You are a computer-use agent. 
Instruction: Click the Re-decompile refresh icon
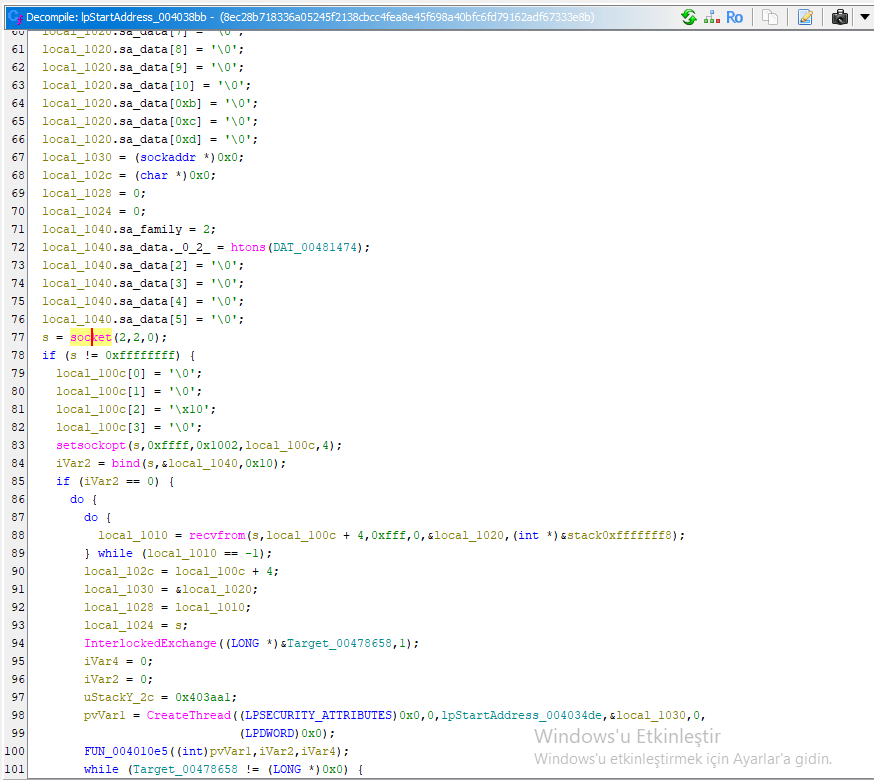(x=688, y=17)
